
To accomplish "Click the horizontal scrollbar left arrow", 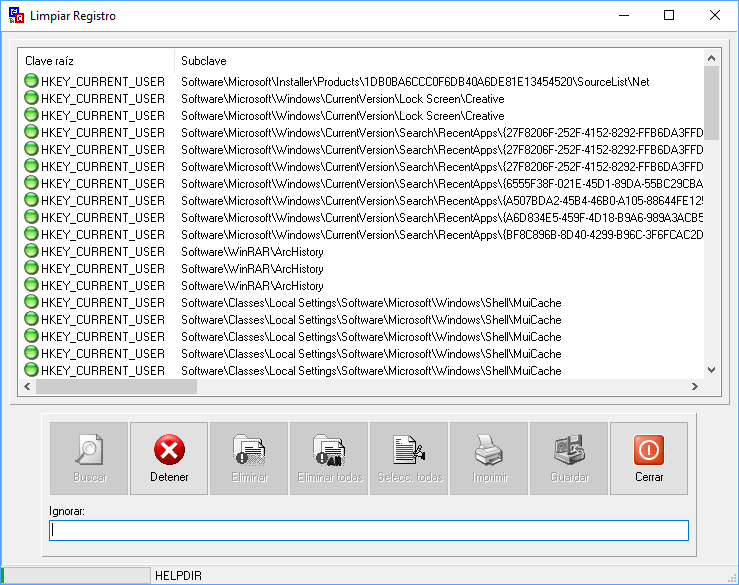I will click(27, 387).
